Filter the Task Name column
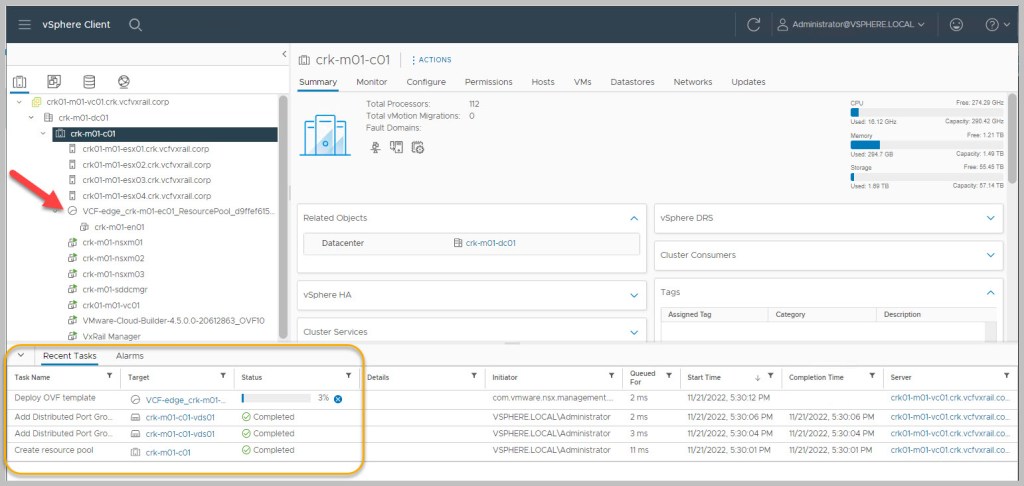The image size is (1024, 486). (109, 376)
